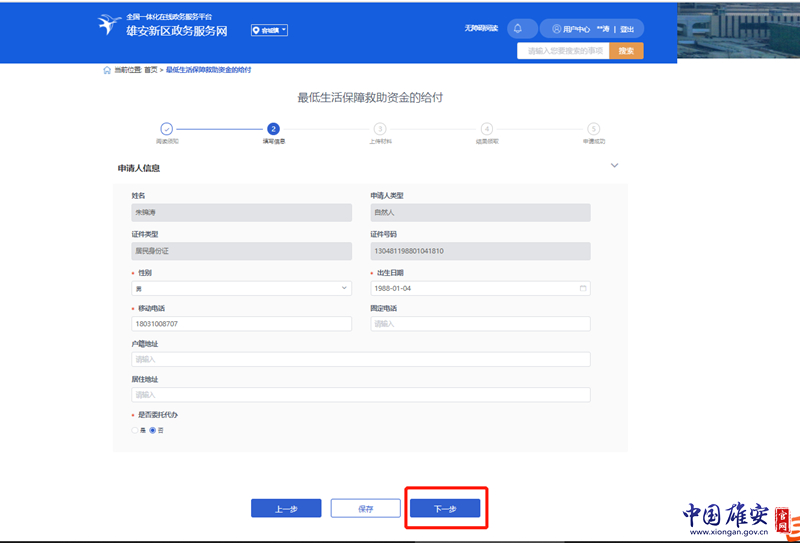800x543 pixels.
Task: Open the 性别 dropdown
Action: coord(240,289)
